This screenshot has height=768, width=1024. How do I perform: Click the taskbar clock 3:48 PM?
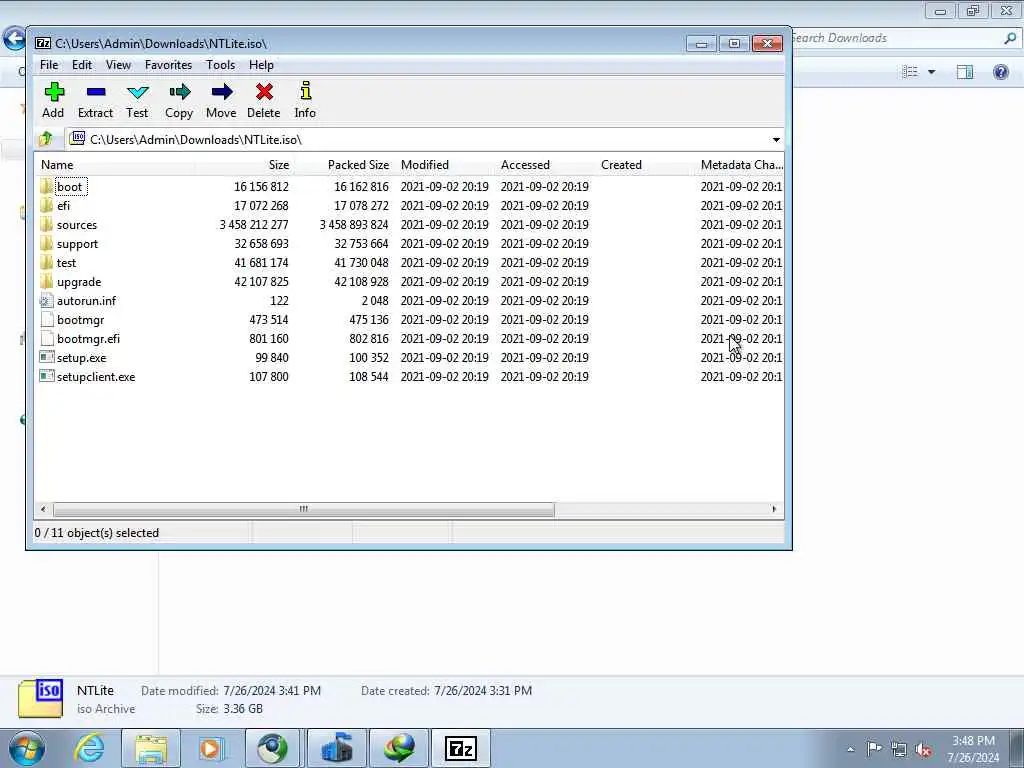tap(973, 741)
